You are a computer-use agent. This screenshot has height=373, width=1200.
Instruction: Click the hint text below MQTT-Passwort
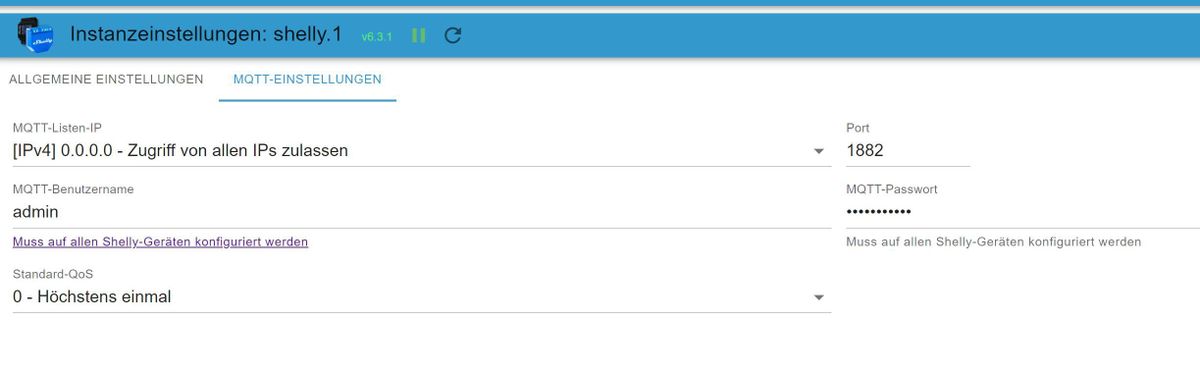click(993, 242)
